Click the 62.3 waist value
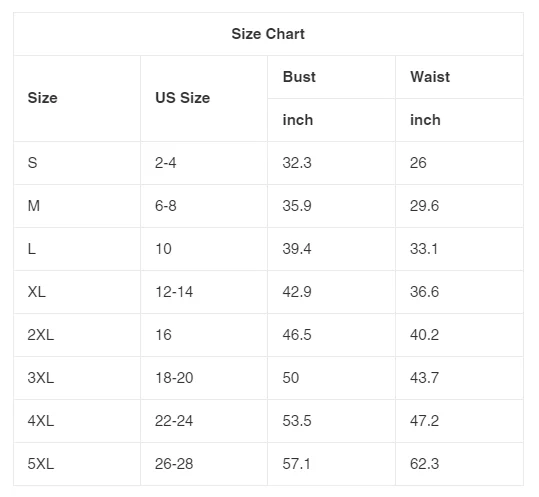 pos(425,464)
